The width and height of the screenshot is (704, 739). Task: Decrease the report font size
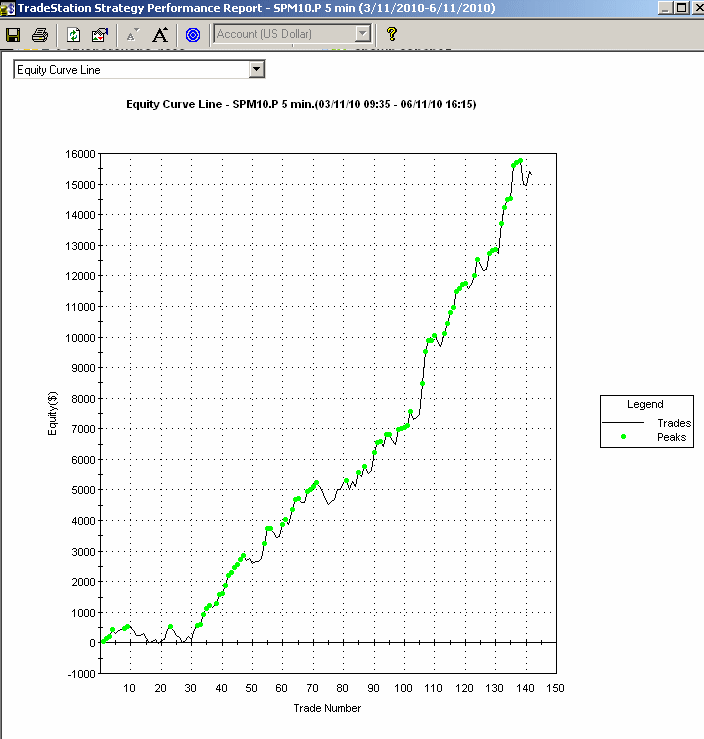(x=133, y=34)
